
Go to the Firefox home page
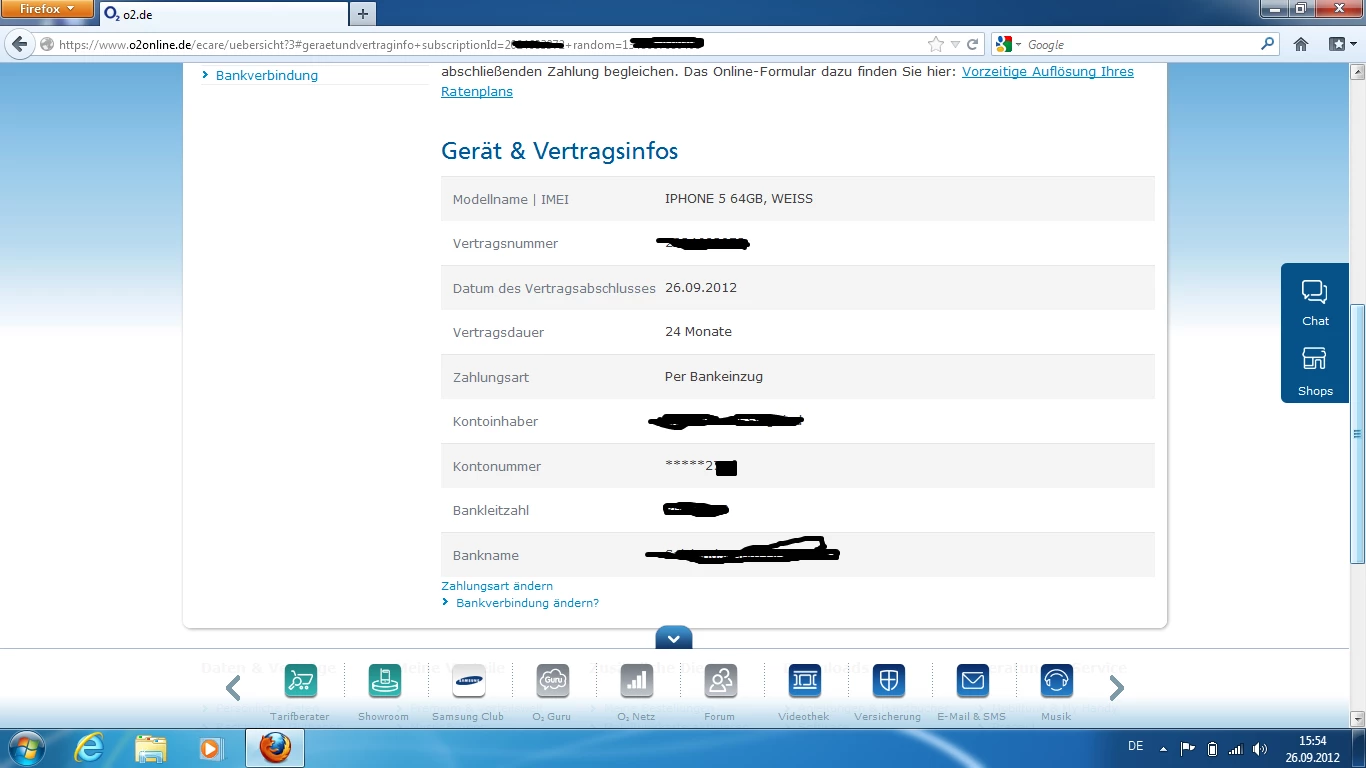click(1301, 44)
